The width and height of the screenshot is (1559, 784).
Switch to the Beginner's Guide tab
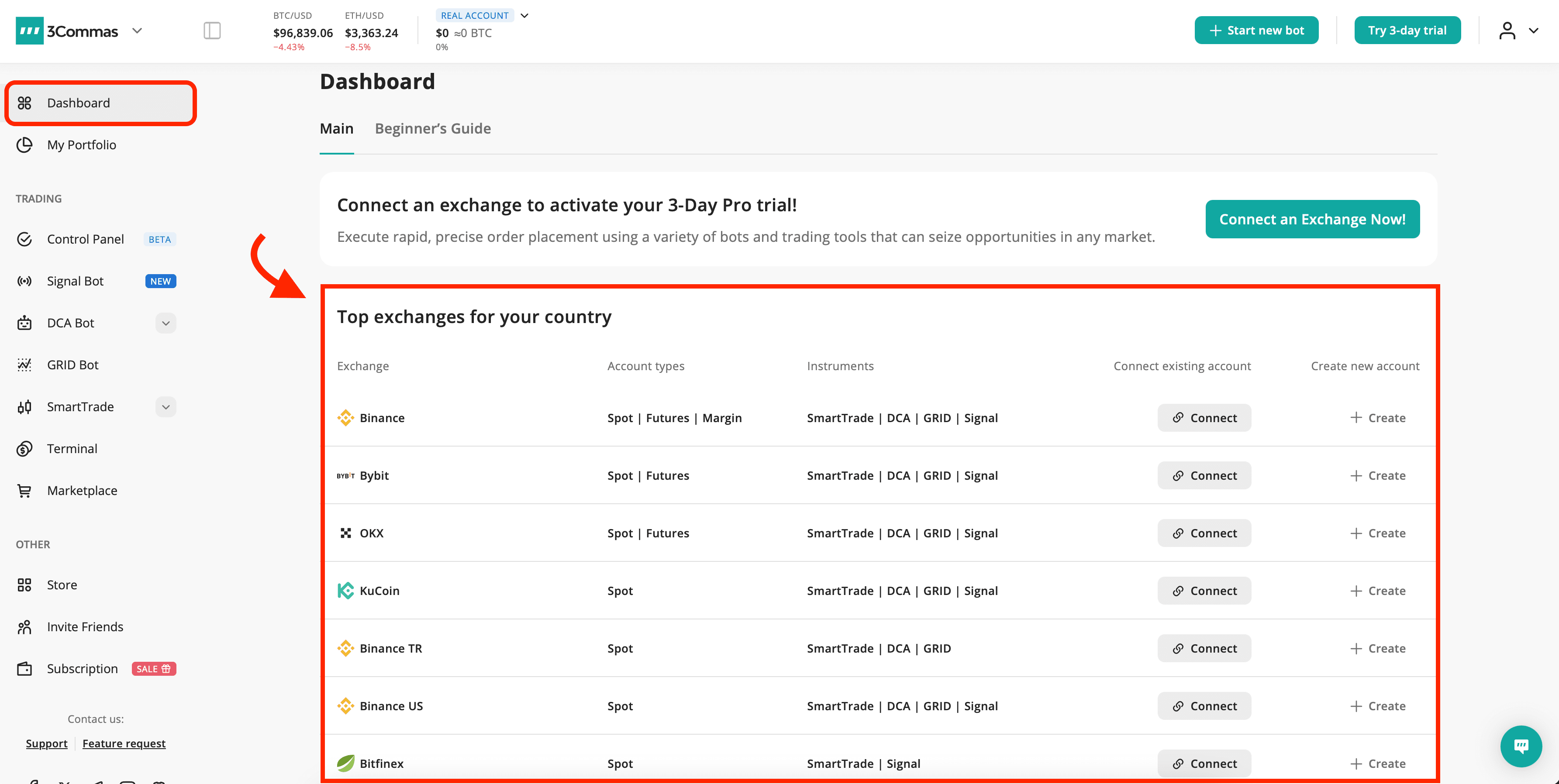coord(433,128)
